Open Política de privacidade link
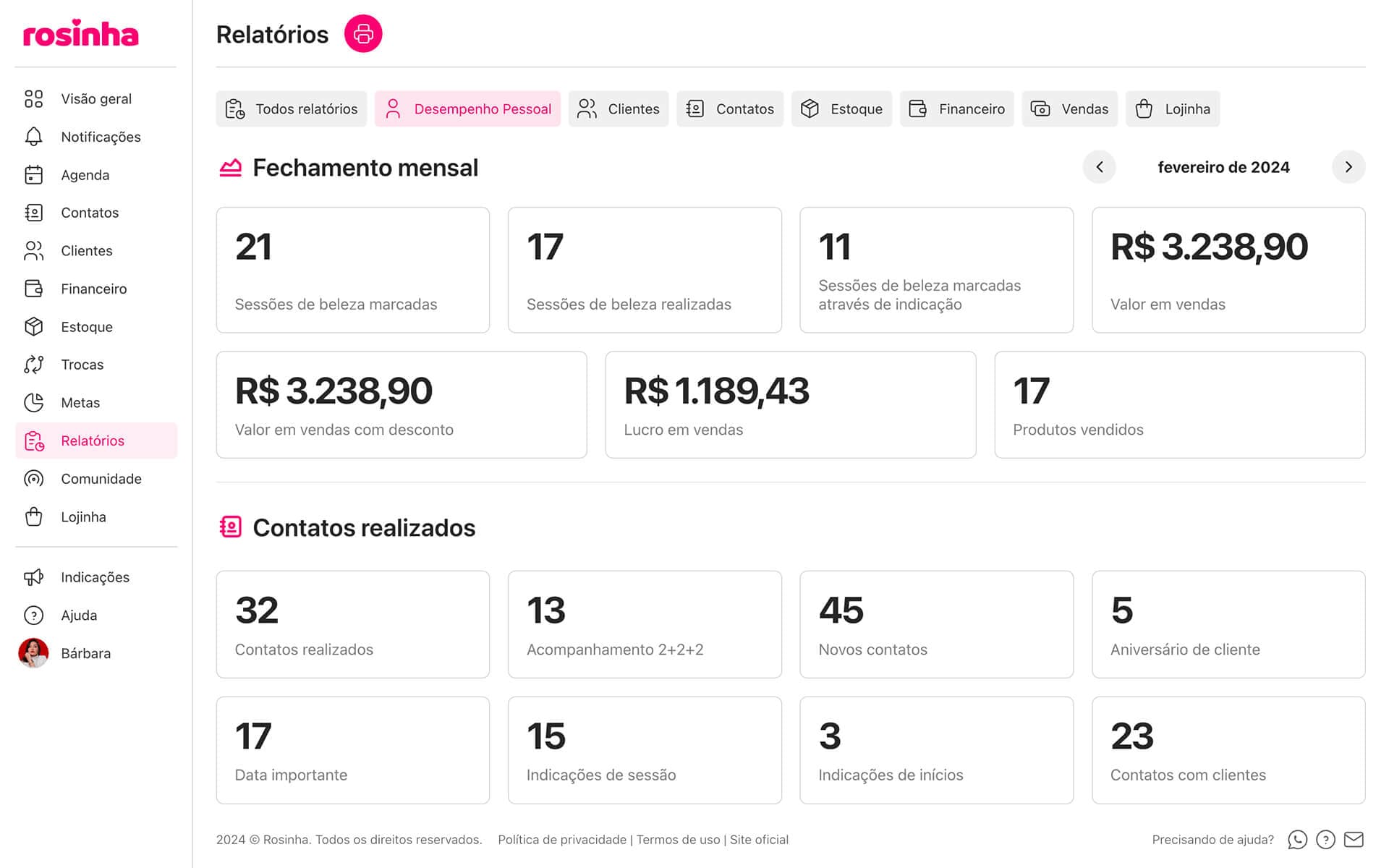Screen dimensions: 1389x868 (562, 840)
